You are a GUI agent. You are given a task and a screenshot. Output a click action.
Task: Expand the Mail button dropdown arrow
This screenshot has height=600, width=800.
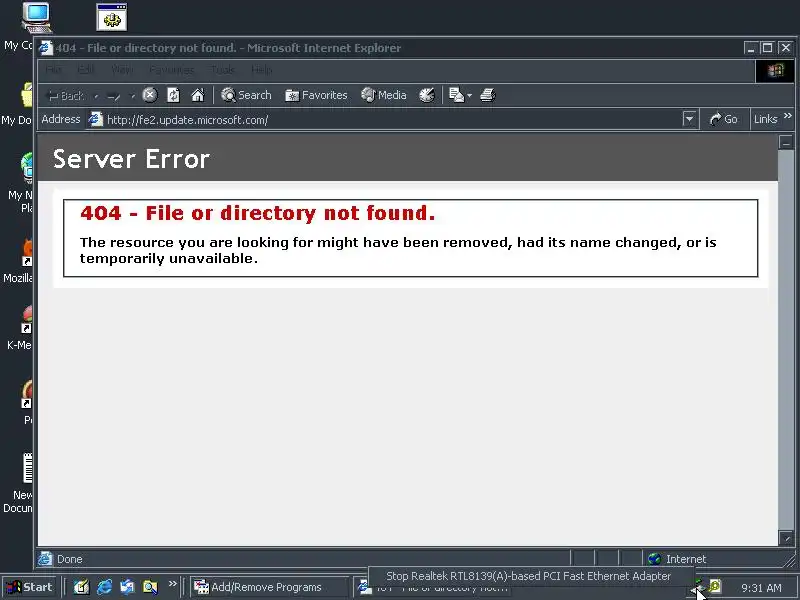coord(469,95)
